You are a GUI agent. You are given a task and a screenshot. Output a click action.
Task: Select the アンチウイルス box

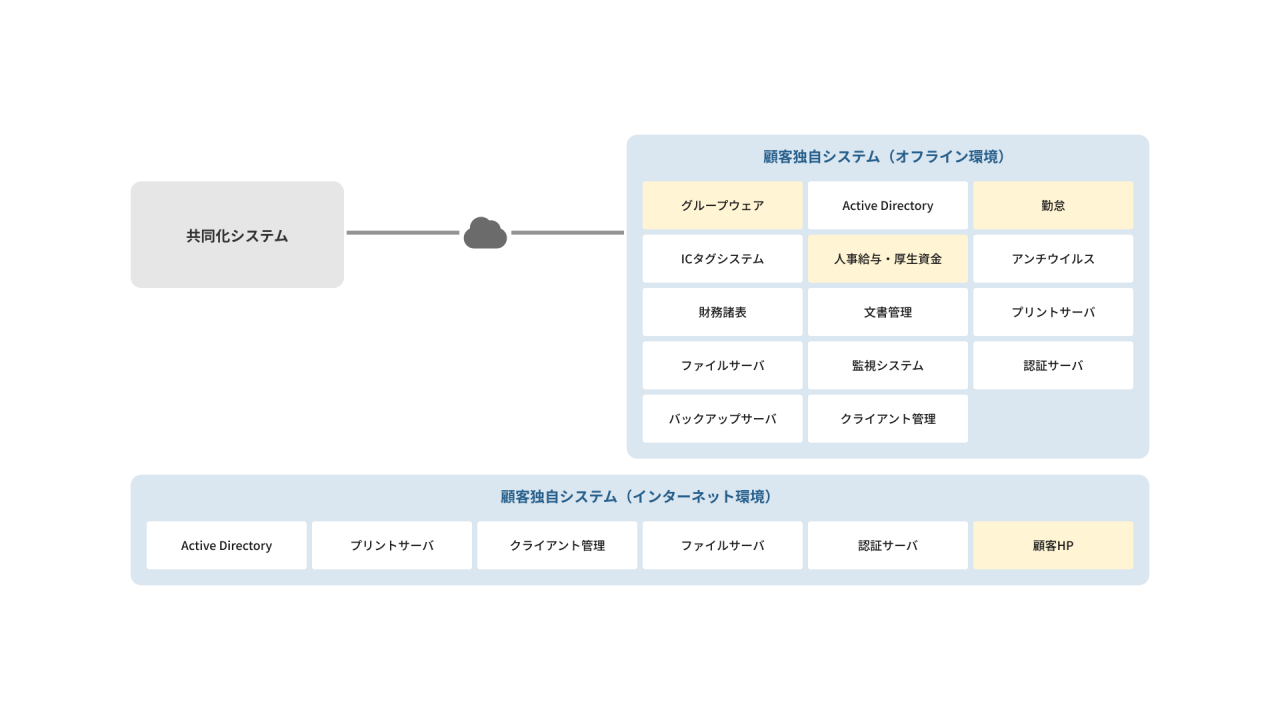coord(1053,259)
